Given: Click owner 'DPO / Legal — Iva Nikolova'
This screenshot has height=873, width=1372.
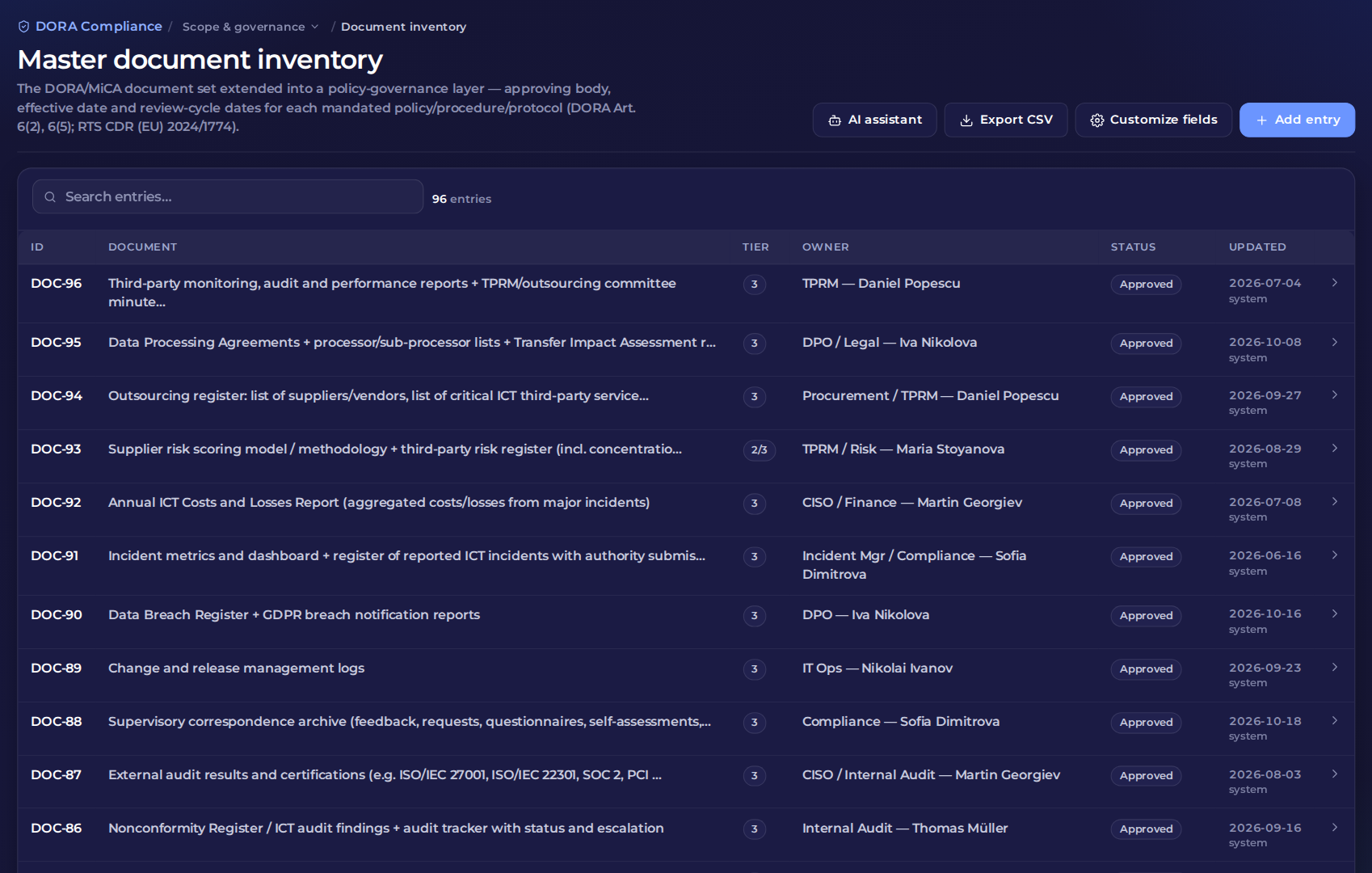Looking at the screenshot, I should point(890,343).
